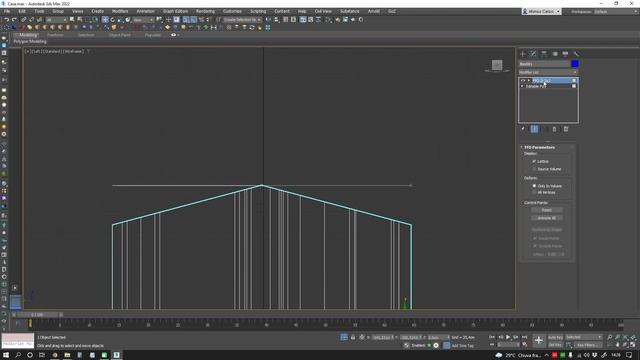Open the Modifier List dropdown
The width and height of the screenshot is (640, 360).
(x=548, y=72)
